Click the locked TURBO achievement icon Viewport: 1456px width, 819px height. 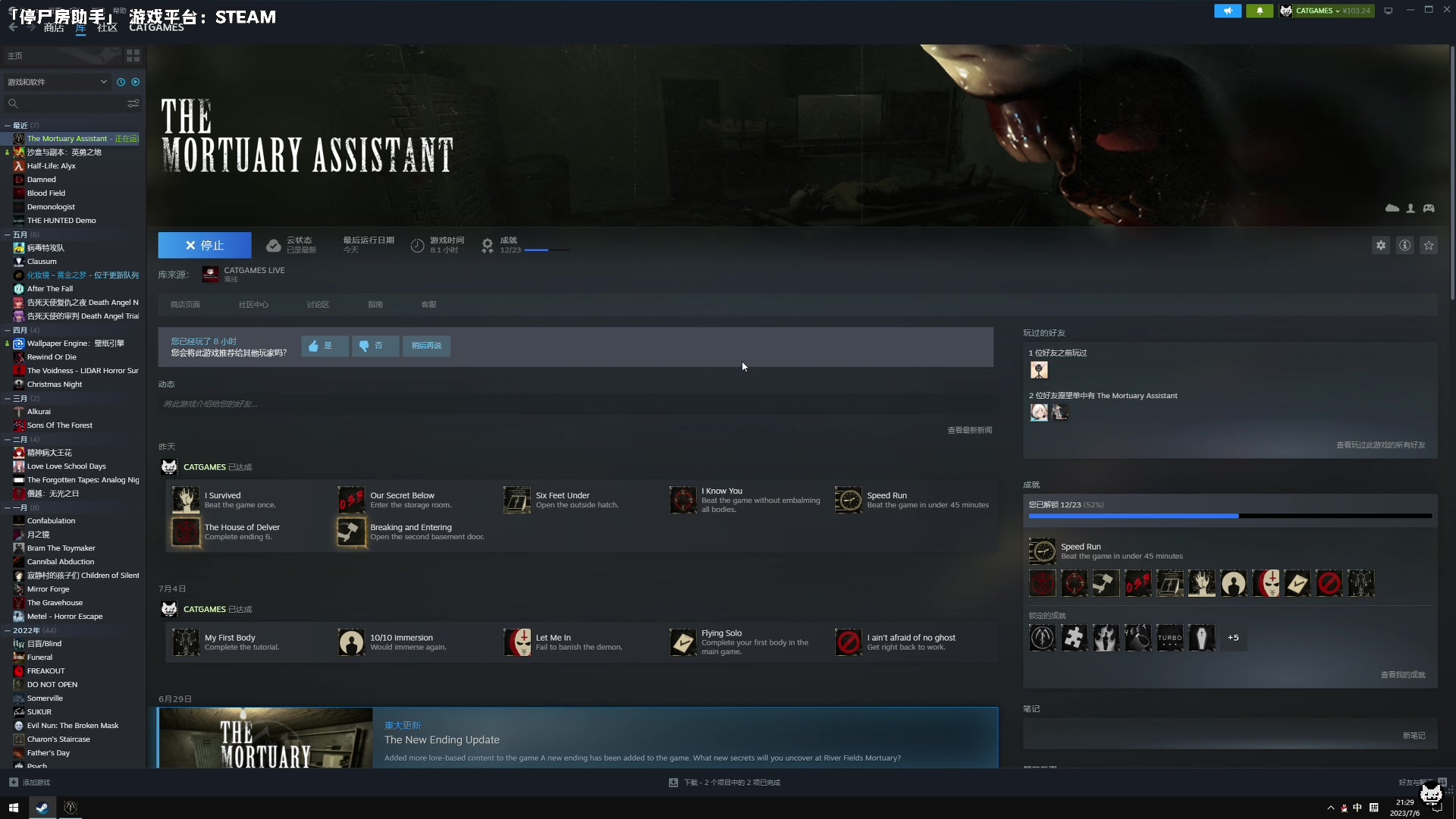[x=1170, y=638]
